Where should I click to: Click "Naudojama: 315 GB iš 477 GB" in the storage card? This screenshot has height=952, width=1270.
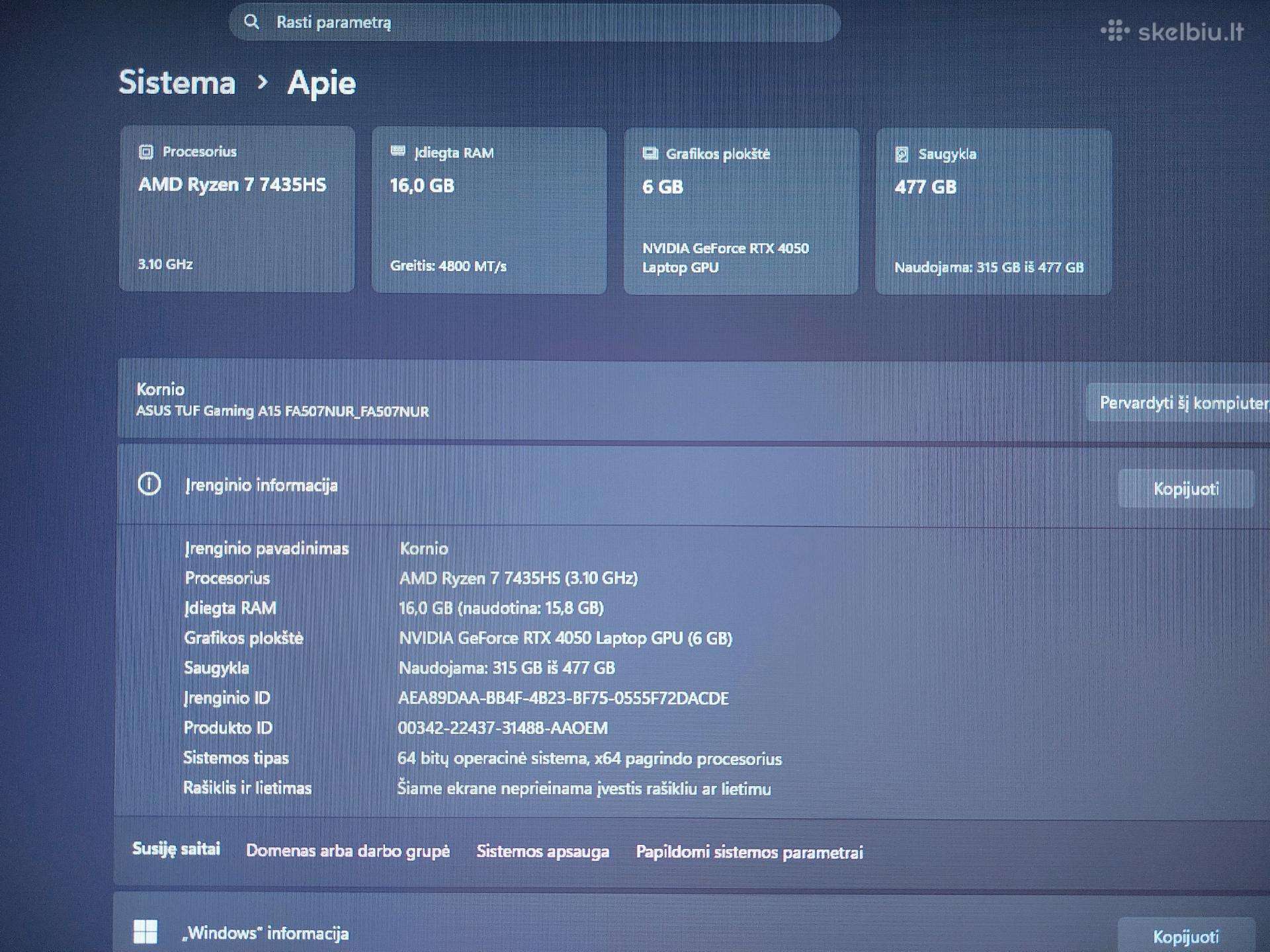989,267
